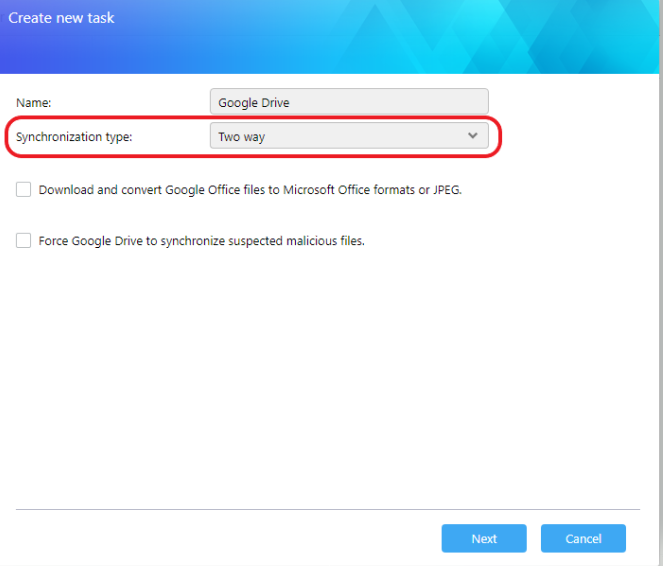Viewport: 663px width, 566px height.
Task: Focus the Name input field
Action: (x=349, y=101)
